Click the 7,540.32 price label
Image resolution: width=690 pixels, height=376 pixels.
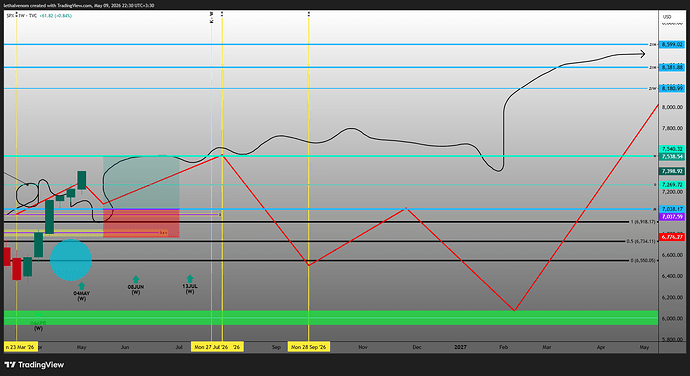(x=672, y=149)
